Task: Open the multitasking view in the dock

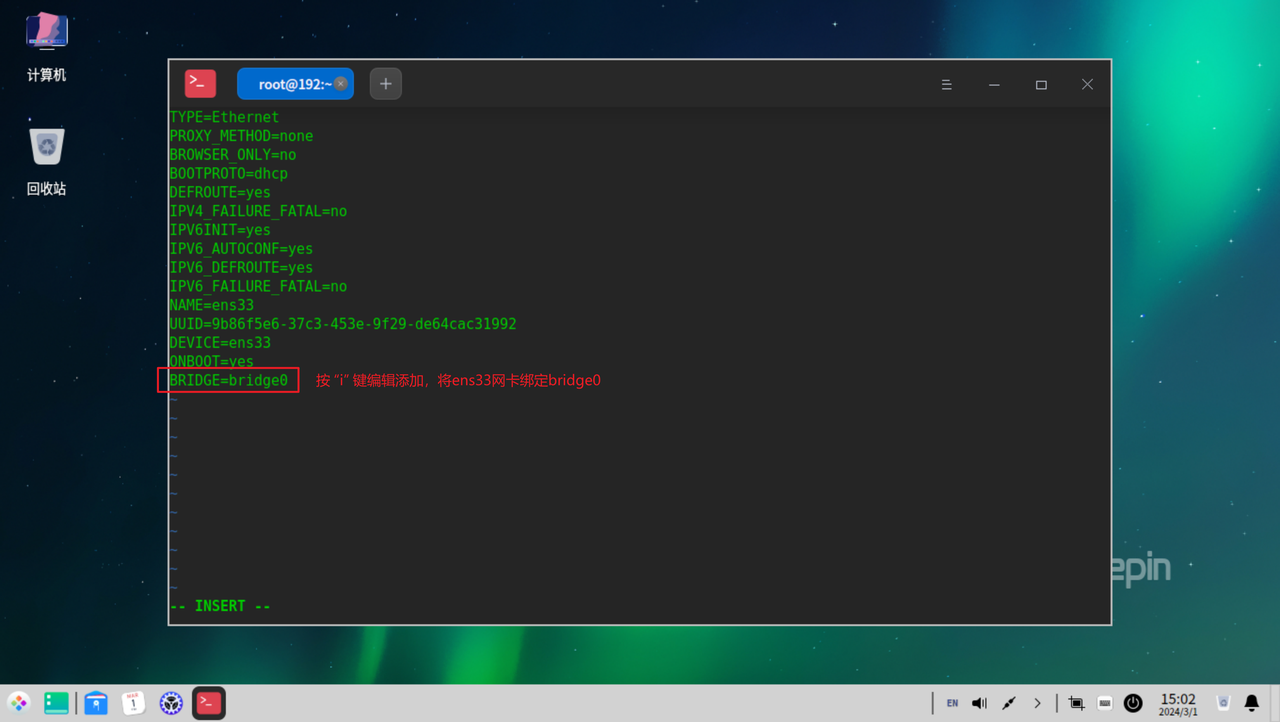Action: pos(57,703)
